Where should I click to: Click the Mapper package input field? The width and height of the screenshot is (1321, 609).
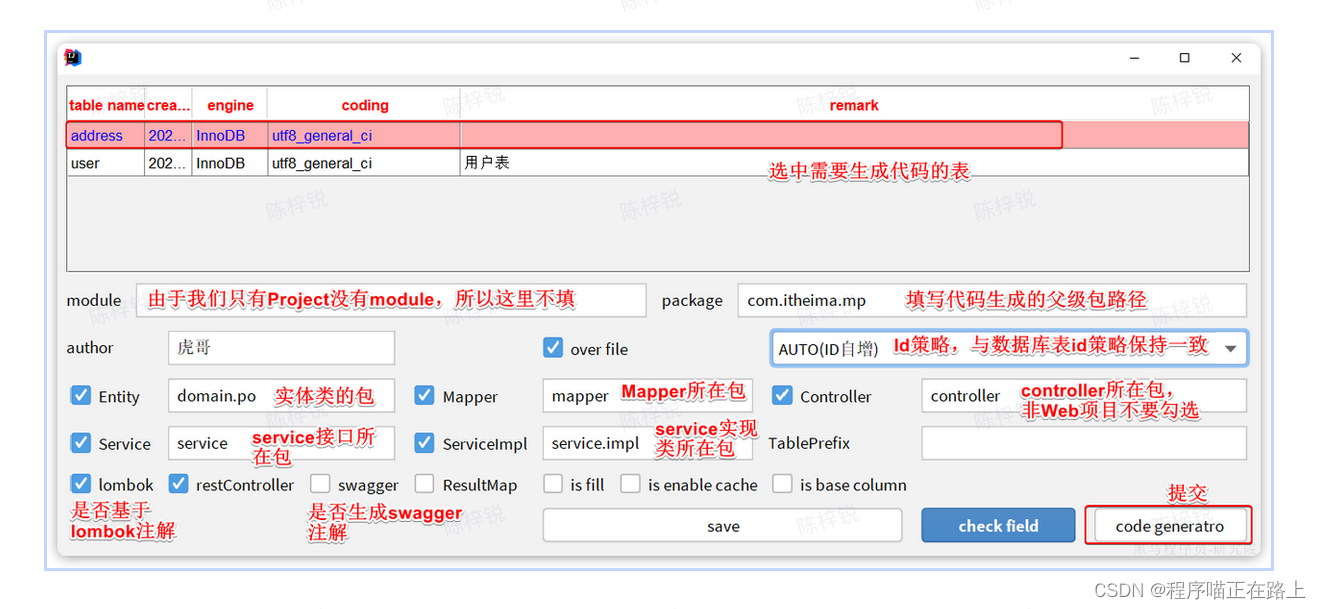coord(647,396)
